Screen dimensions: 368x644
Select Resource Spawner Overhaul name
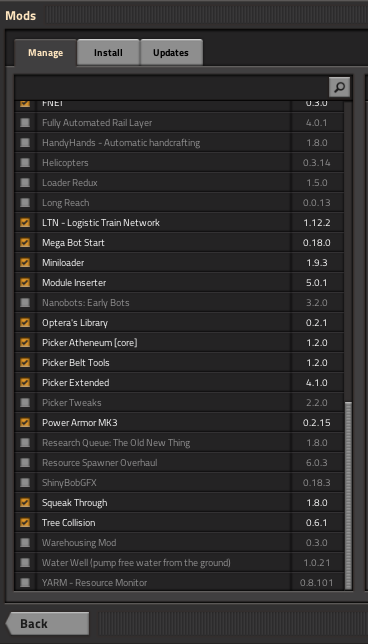pyautogui.click(x=99, y=462)
